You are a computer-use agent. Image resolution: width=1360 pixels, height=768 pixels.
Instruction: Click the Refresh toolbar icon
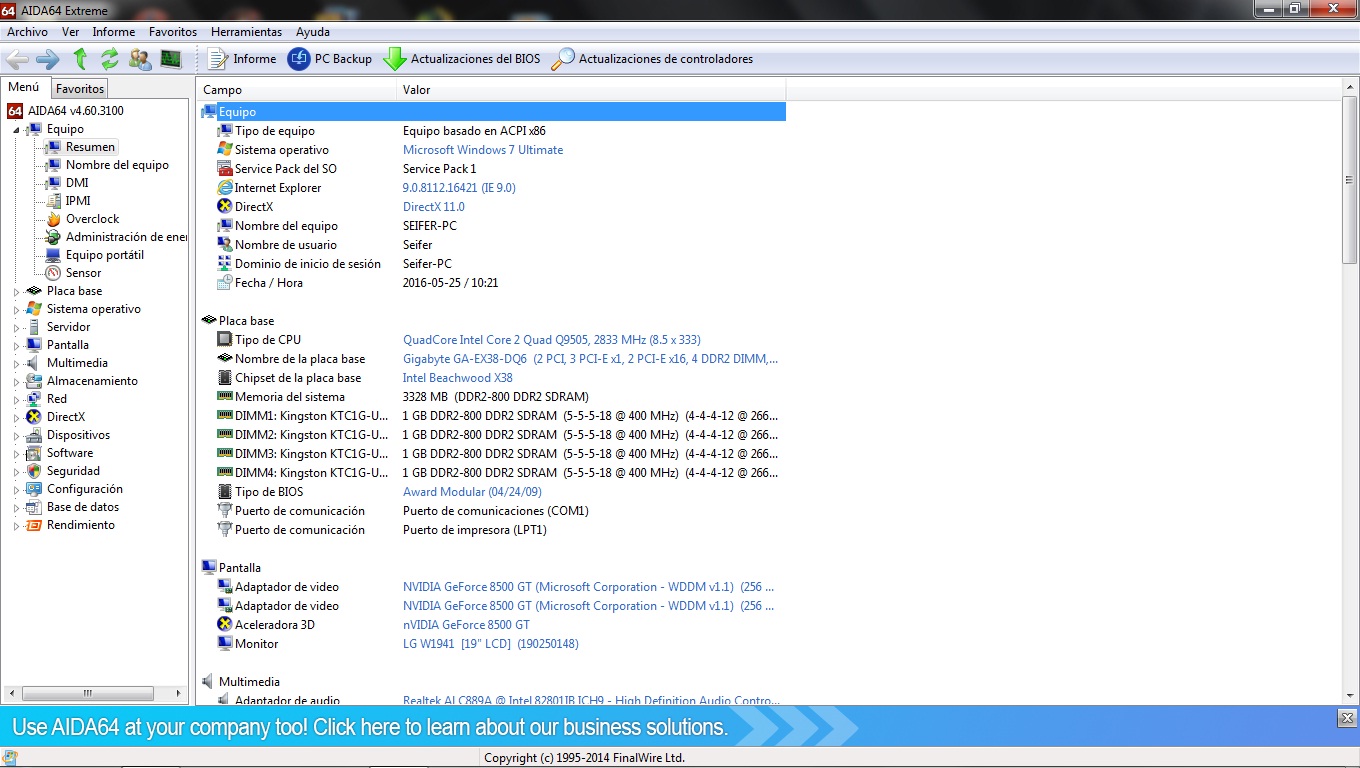(x=110, y=59)
